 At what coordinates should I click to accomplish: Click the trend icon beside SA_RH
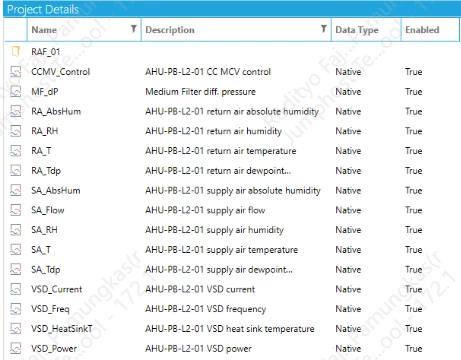(16, 230)
